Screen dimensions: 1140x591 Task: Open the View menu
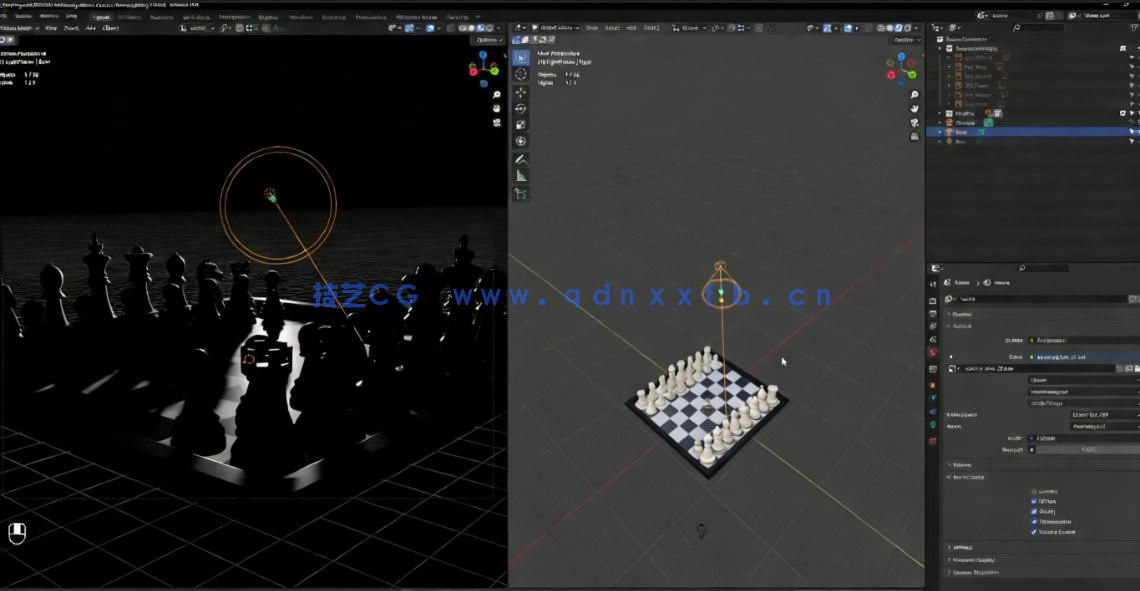590,28
